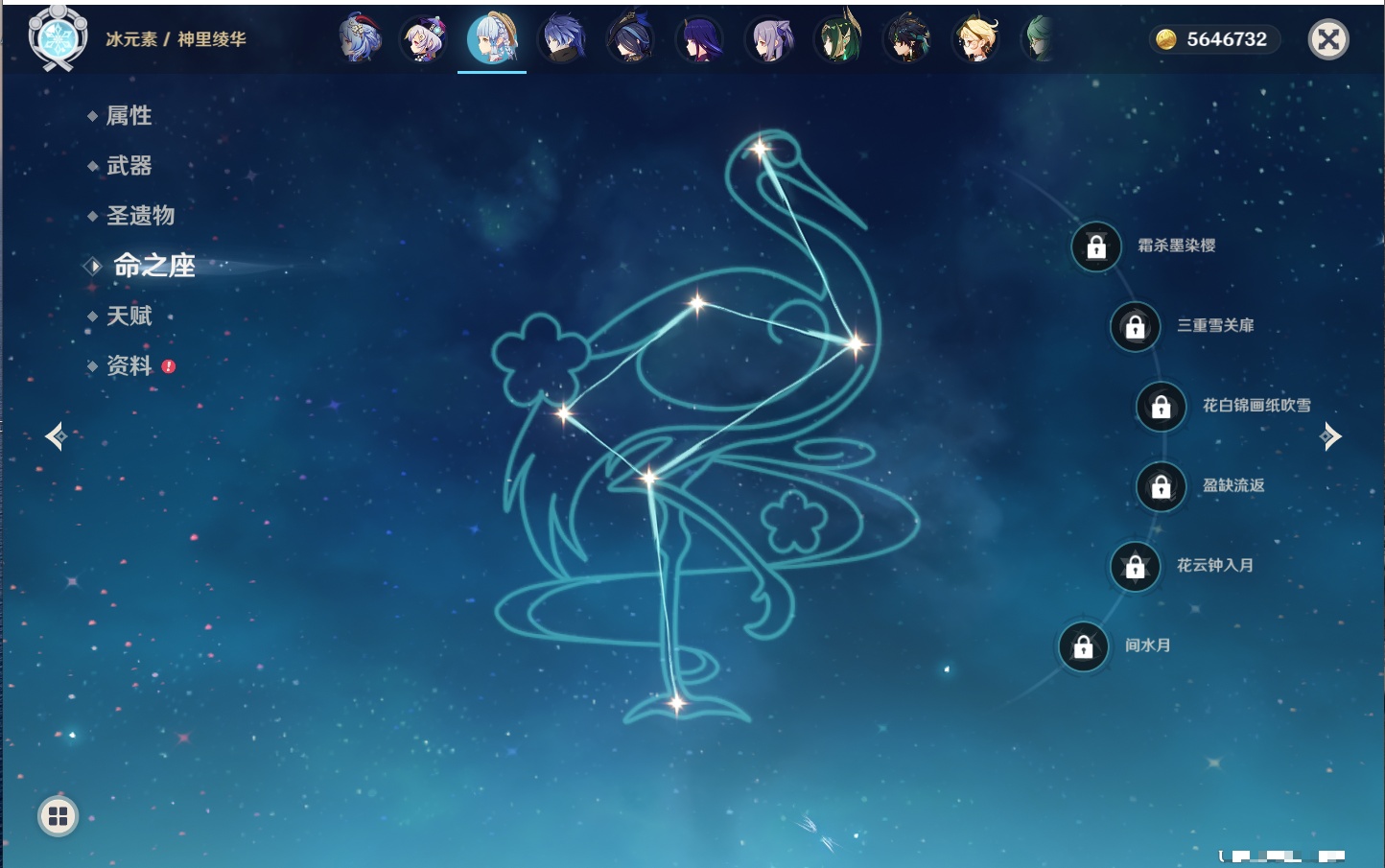Click the Cryo element emblem icon

point(58,37)
